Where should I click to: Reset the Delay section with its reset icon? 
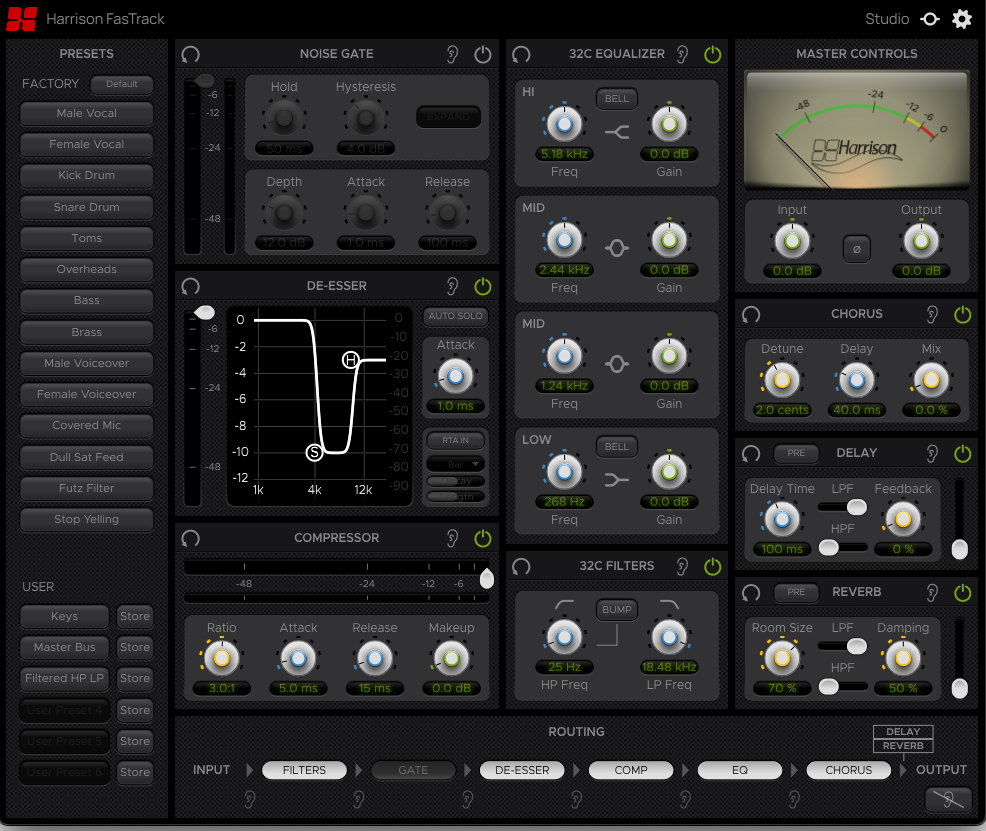751,453
